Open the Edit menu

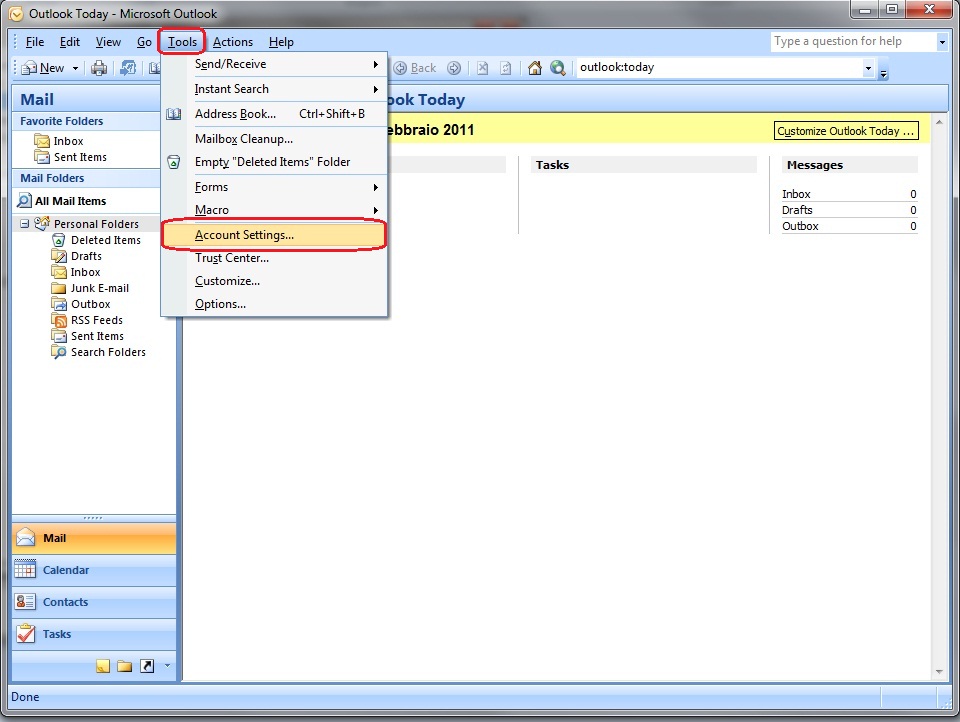[70, 42]
